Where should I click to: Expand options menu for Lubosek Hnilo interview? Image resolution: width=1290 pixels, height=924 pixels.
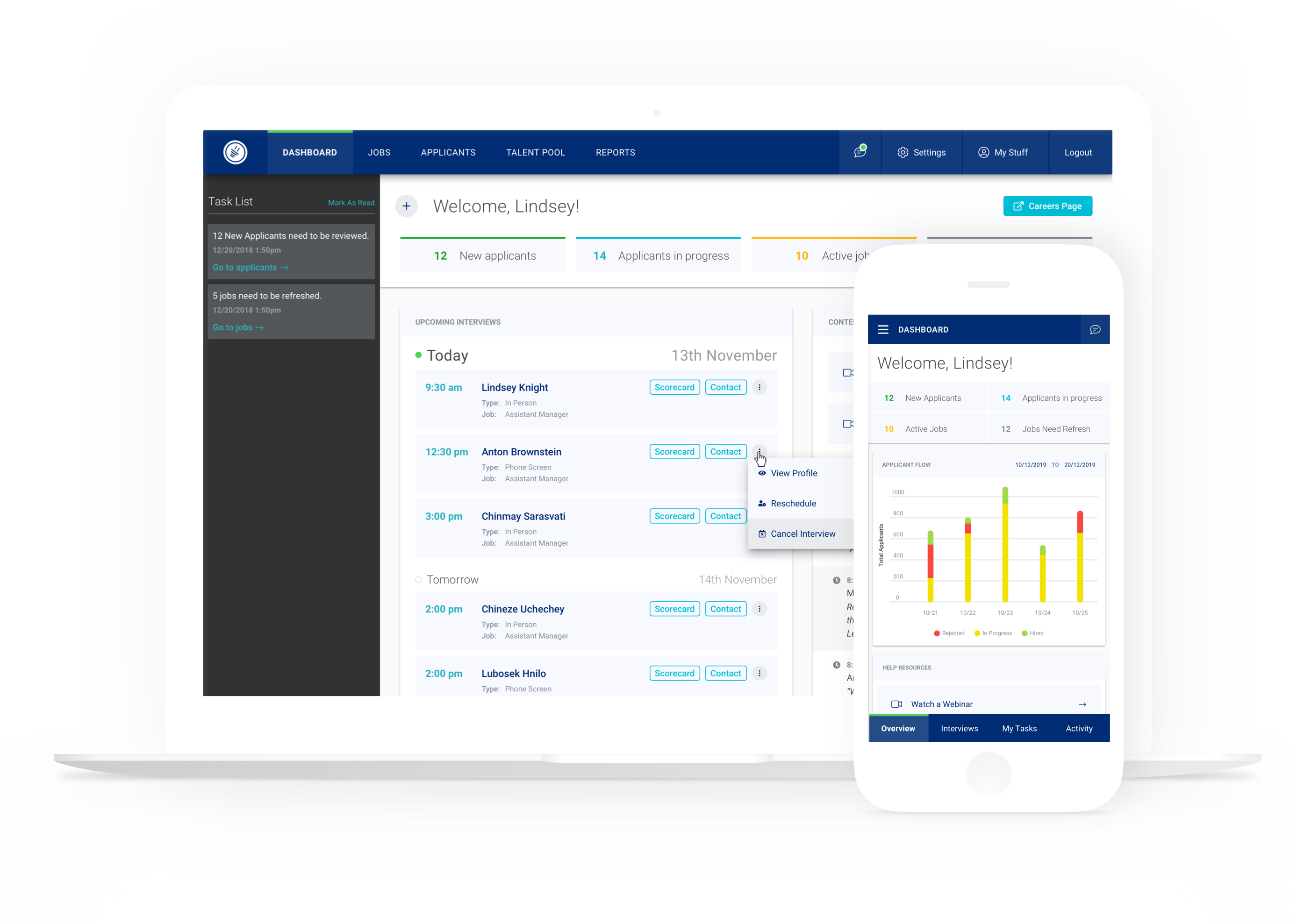[760, 673]
